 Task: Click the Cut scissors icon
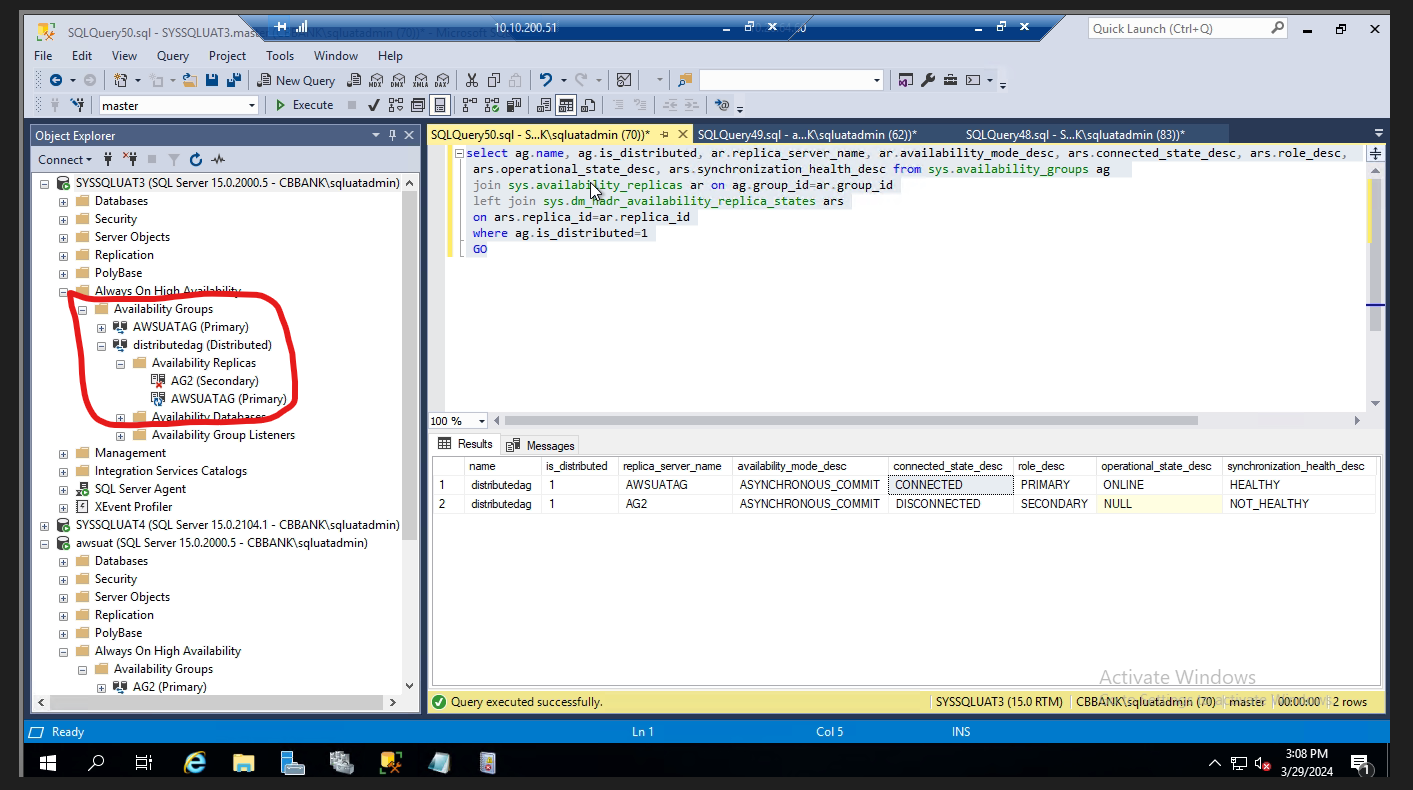click(x=472, y=80)
